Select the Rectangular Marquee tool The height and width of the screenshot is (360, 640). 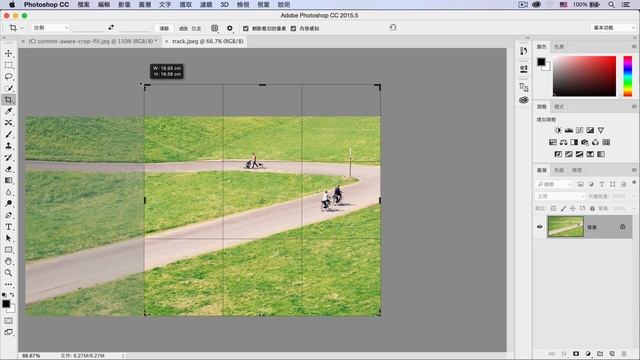(9, 65)
